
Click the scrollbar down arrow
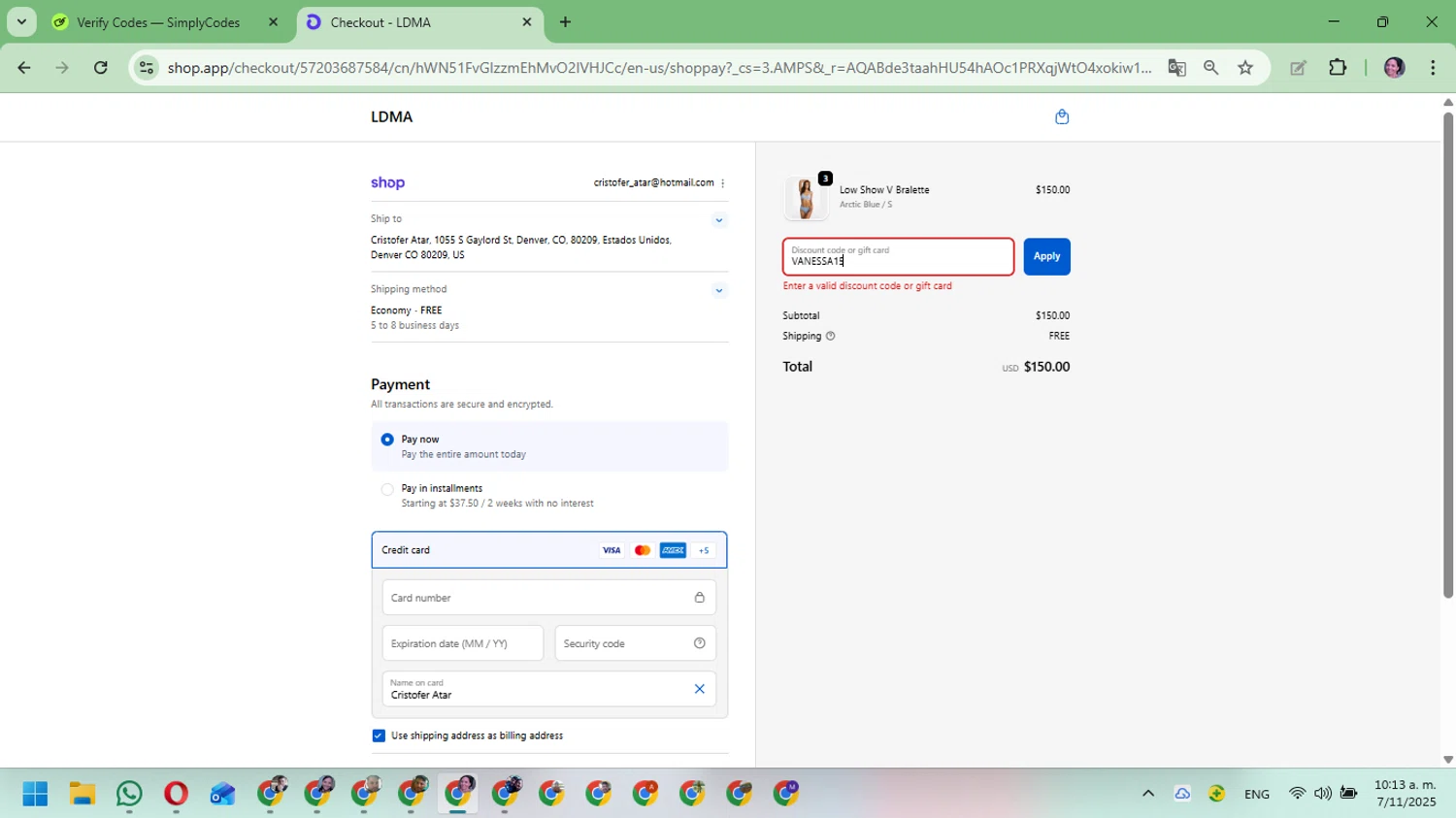click(x=1448, y=760)
